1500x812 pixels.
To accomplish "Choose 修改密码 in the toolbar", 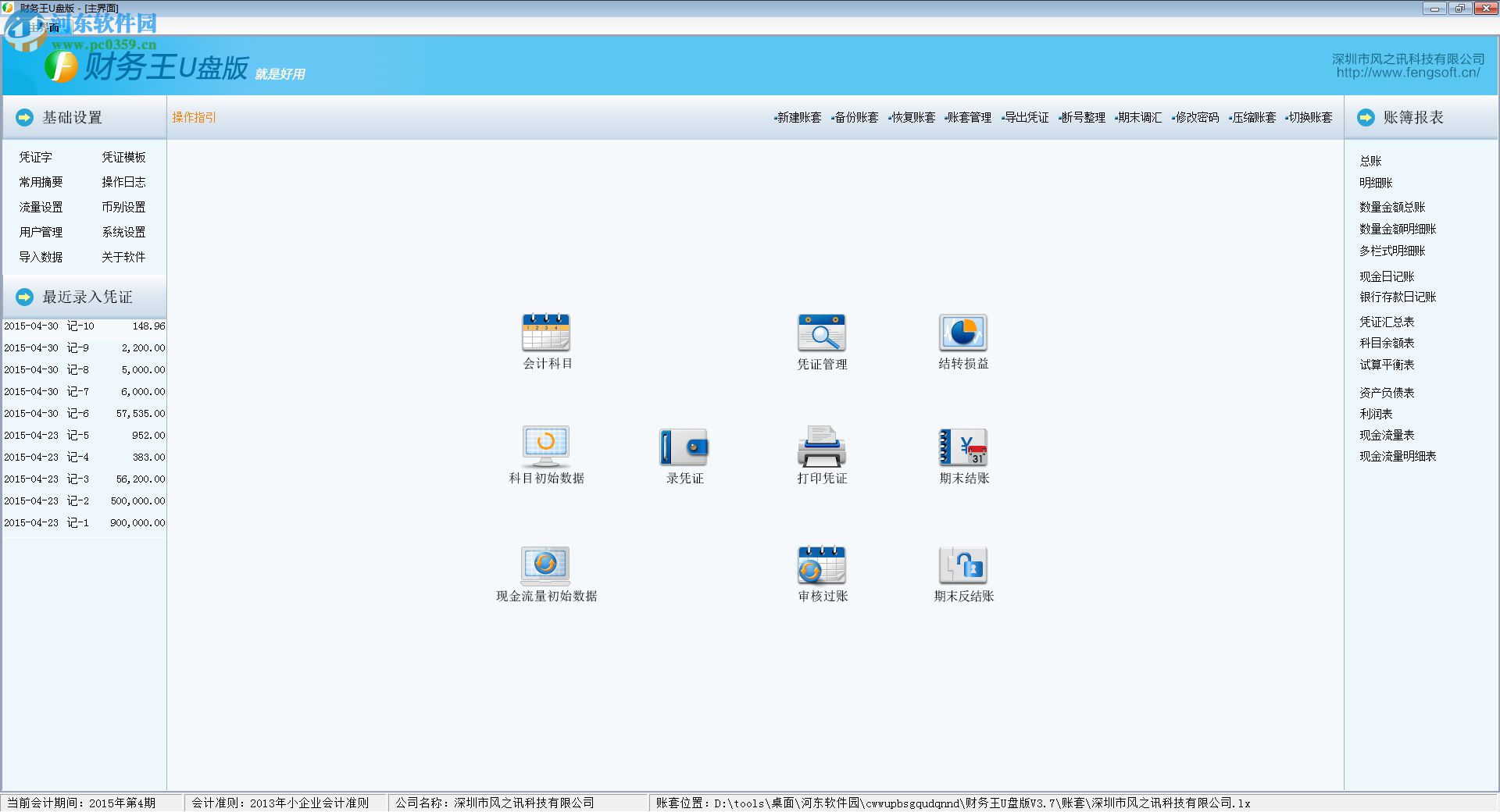I will click(1195, 118).
